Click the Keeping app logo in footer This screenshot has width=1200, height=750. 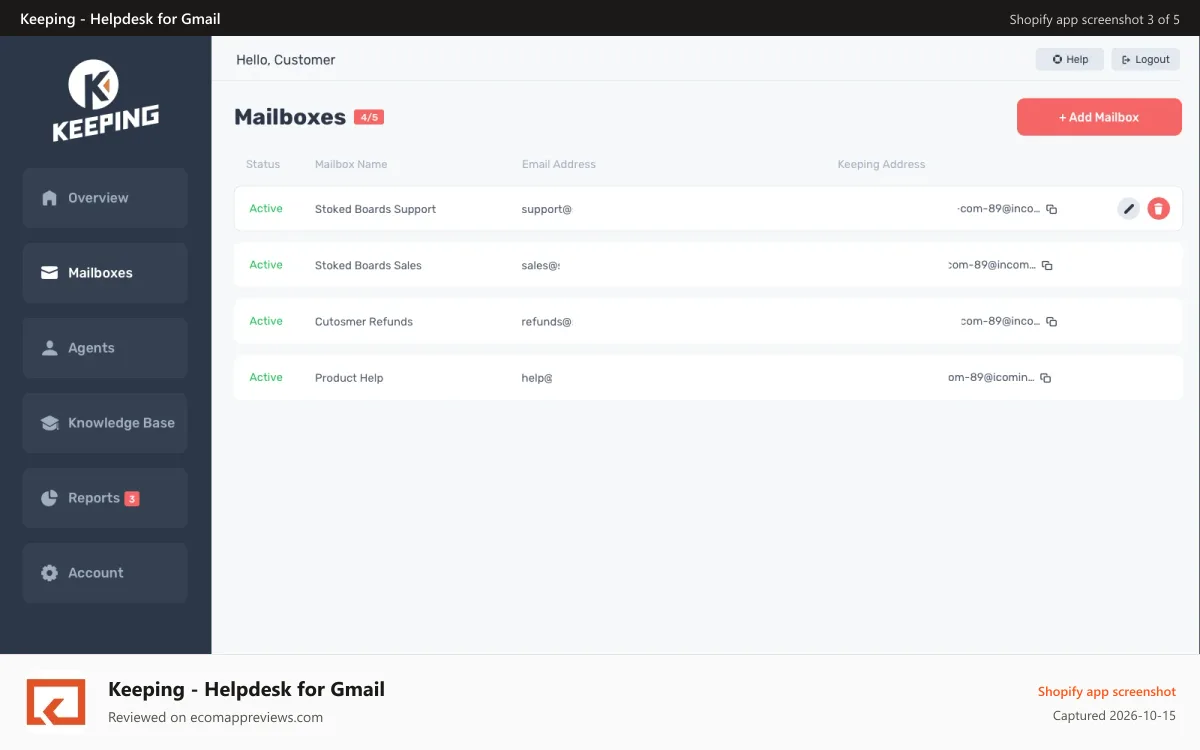click(56, 701)
